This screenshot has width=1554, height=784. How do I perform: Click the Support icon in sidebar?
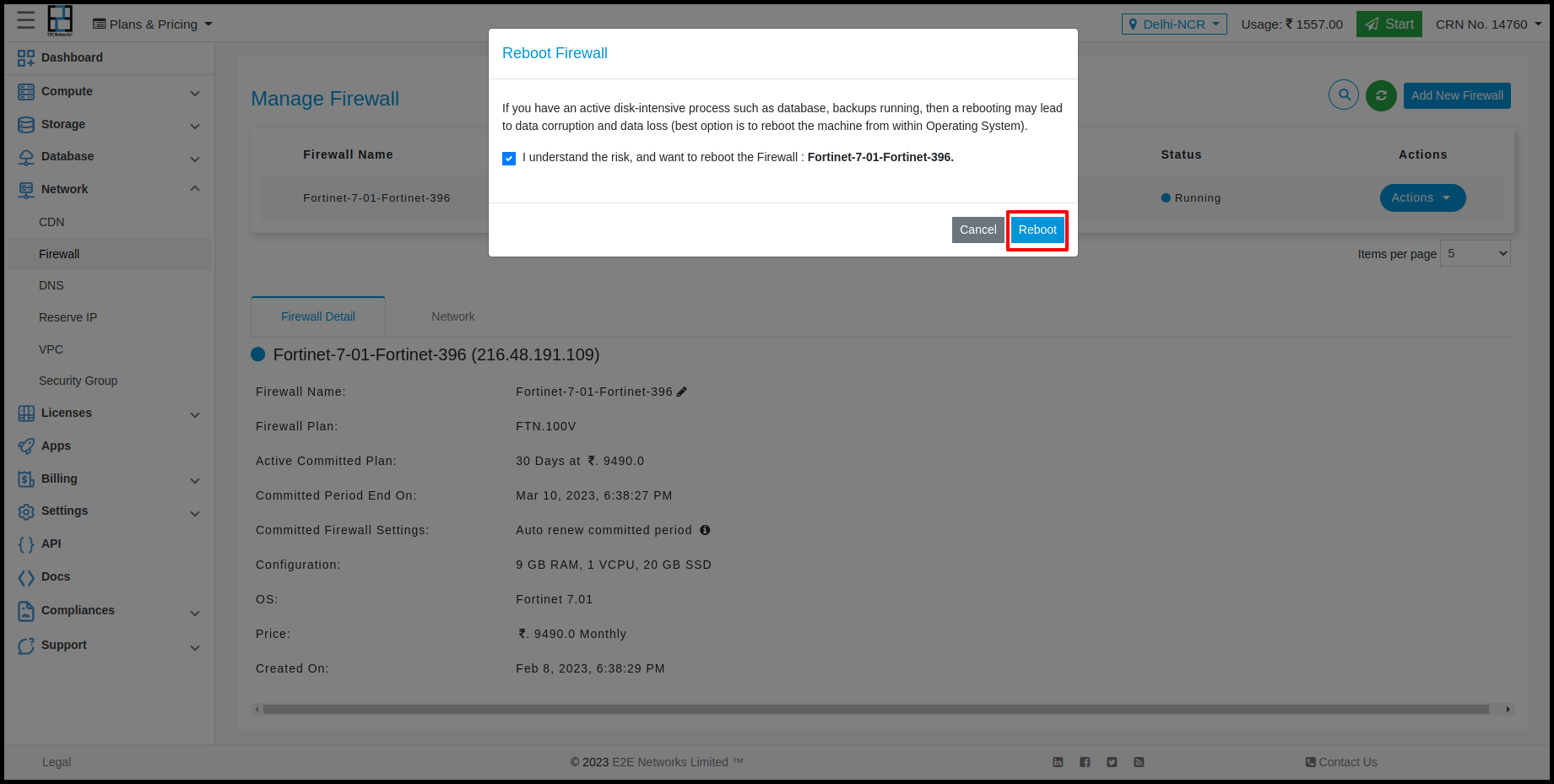pyautogui.click(x=26, y=646)
